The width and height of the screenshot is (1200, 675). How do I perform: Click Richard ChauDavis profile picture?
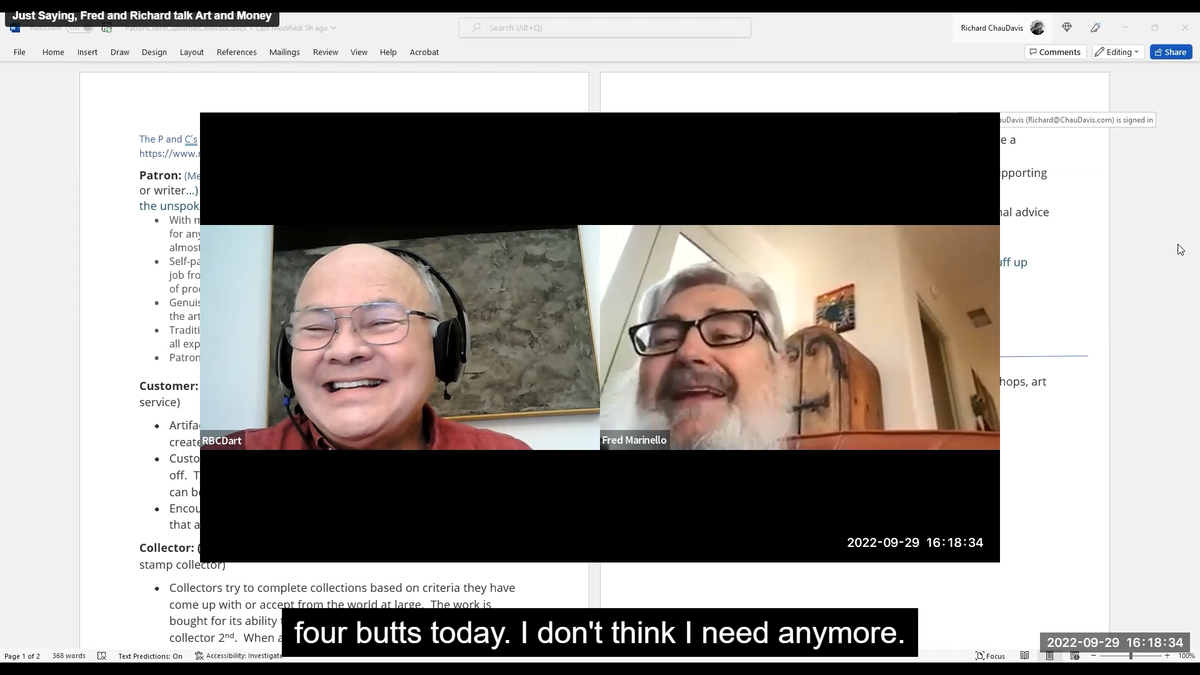pyautogui.click(x=1036, y=28)
